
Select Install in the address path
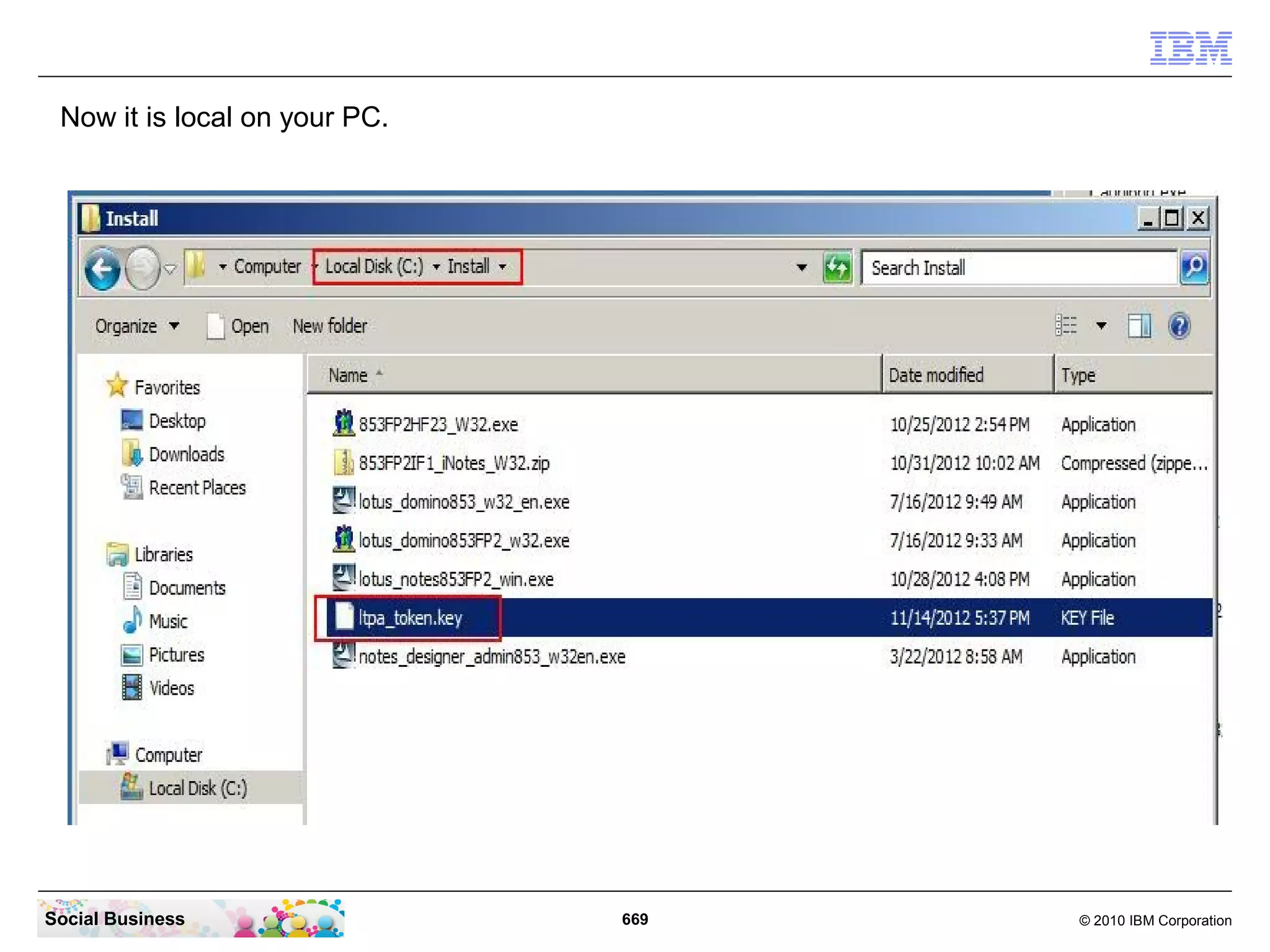coord(468,267)
